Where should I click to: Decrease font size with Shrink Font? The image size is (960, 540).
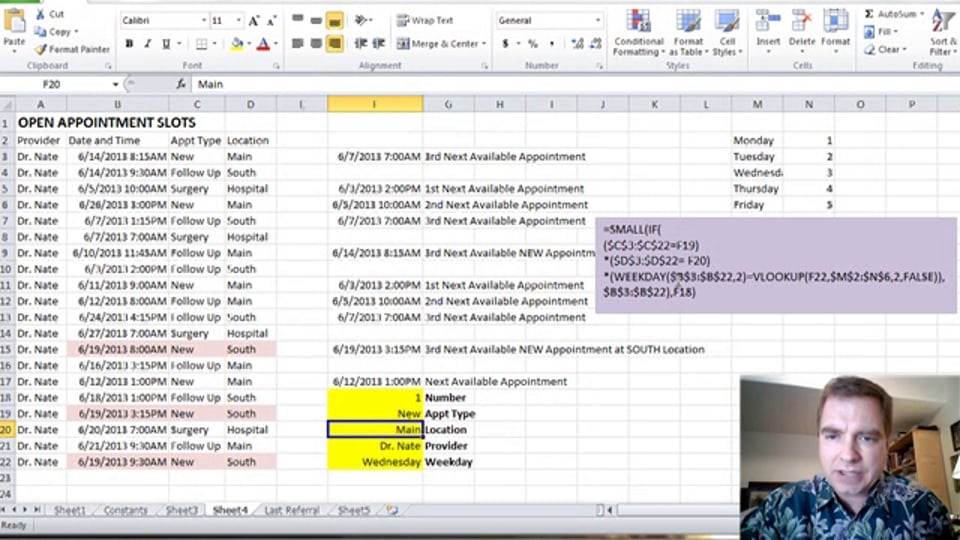click(x=271, y=21)
